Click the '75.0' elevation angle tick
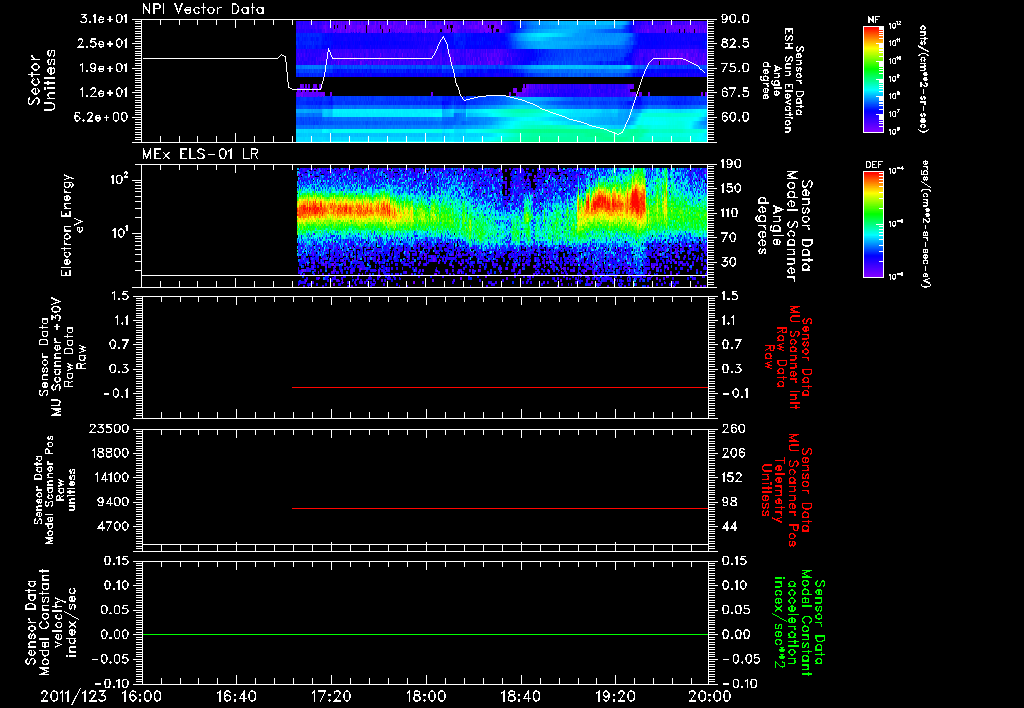Screen dimensions: 1024x708 click(x=735, y=68)
